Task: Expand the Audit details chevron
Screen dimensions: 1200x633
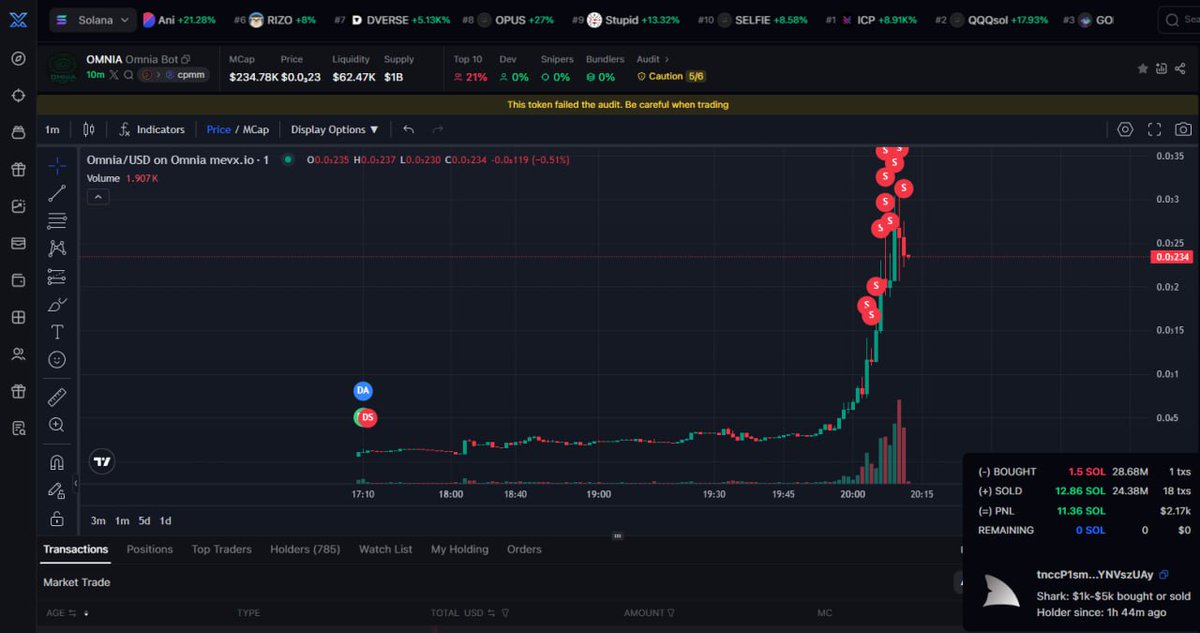Action: (x=668, y=60)
